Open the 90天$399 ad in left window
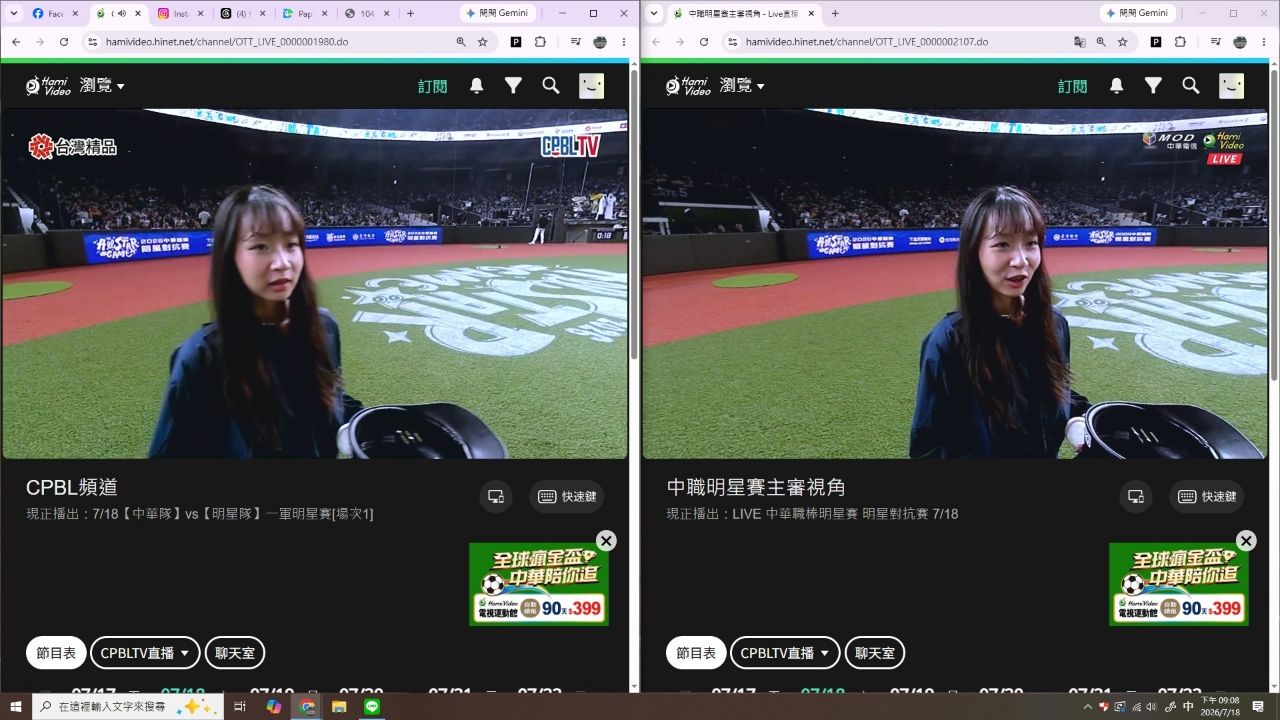Screen dimensions: 1280x720 coord(539,584)
